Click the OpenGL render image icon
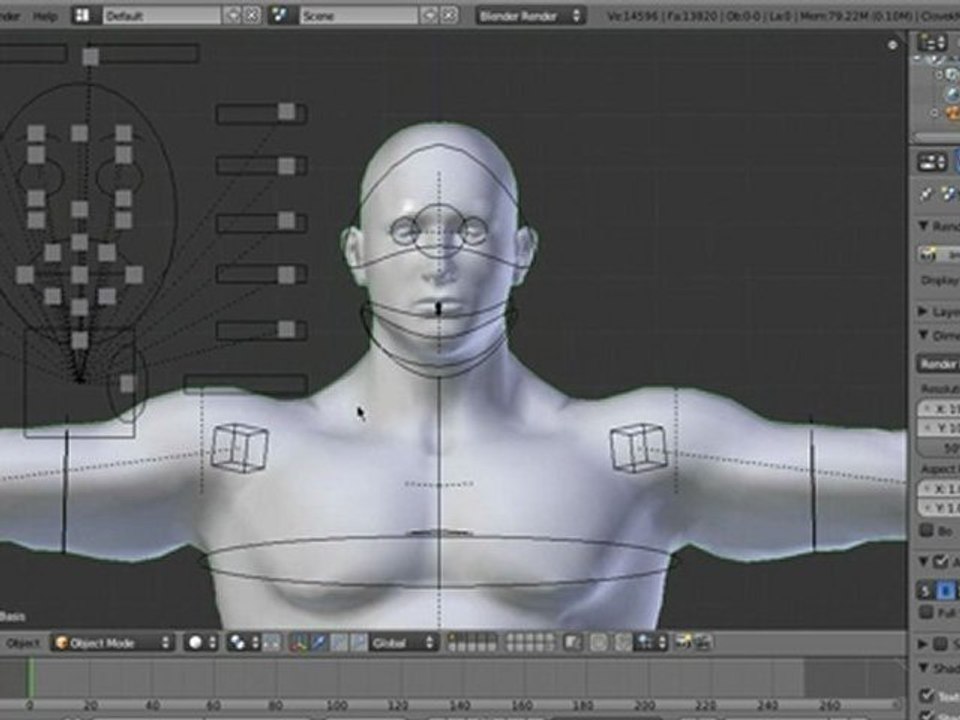Viewport: 960px width, 720px height. tap(683, 642)
